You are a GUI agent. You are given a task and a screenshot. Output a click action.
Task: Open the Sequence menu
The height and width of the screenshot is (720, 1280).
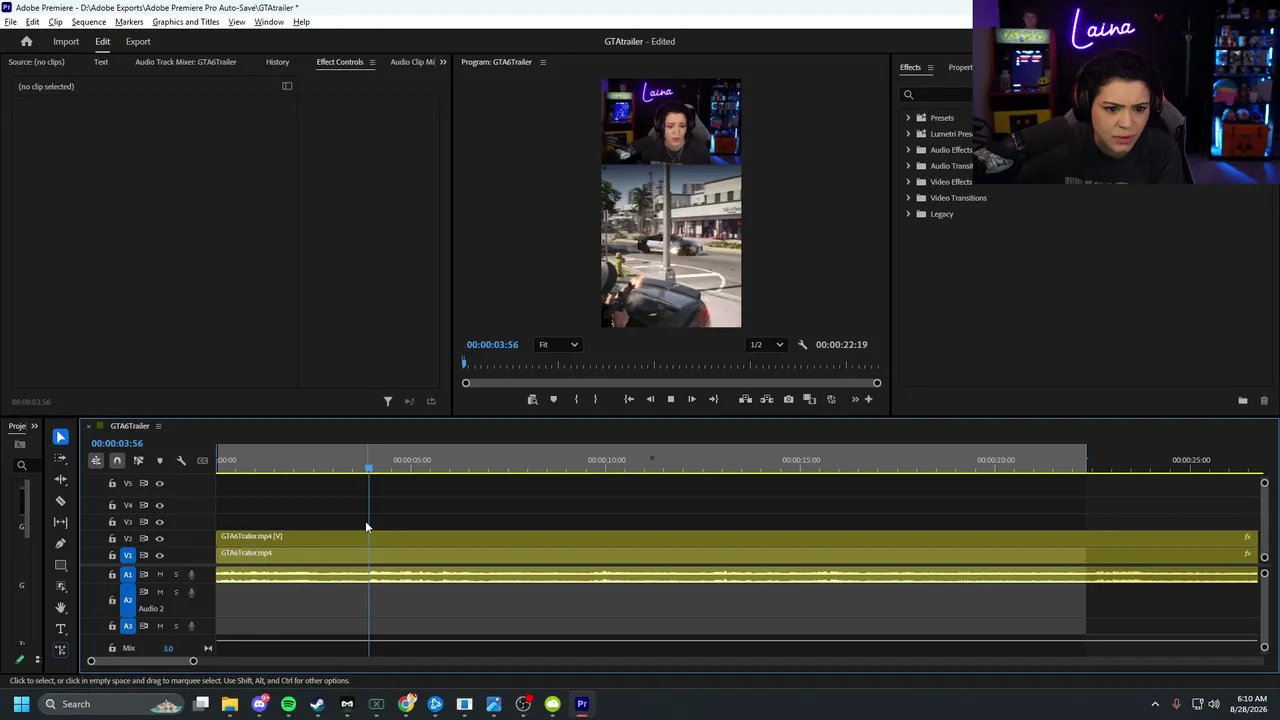coord(89,22)
